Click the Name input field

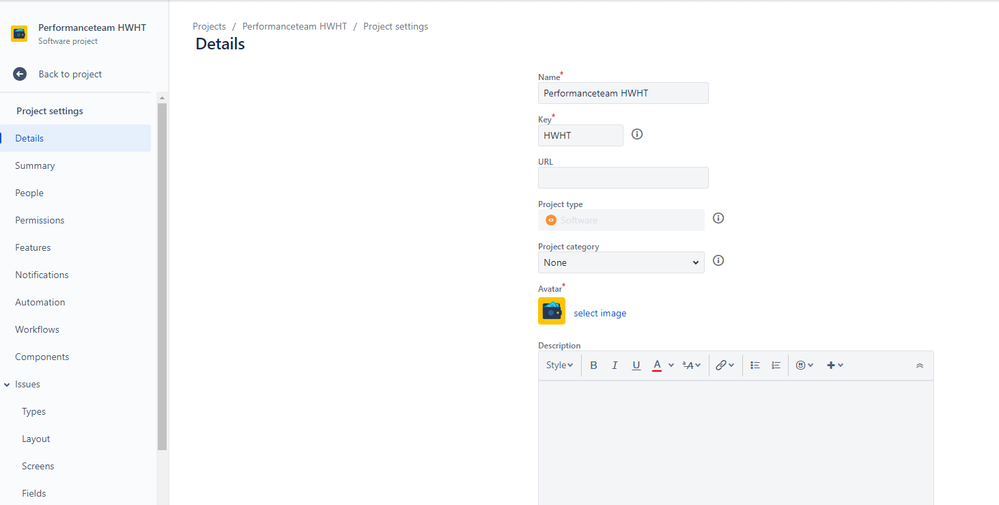[x=623, y=93]
